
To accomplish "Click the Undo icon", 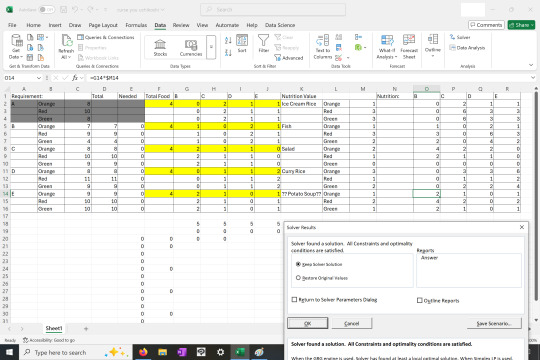I will 75,10.
